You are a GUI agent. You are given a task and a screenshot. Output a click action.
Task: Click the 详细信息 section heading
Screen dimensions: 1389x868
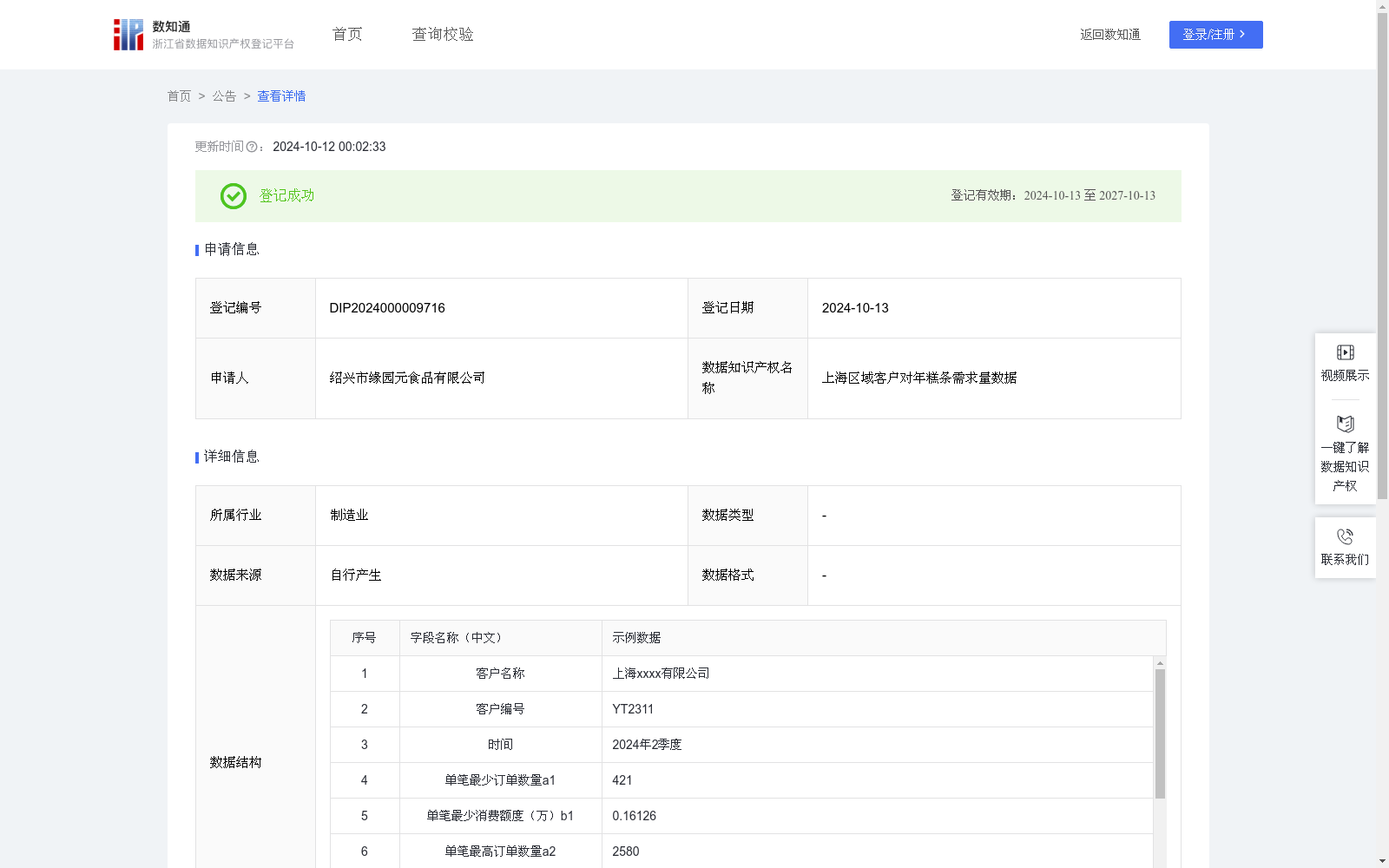[x=232, y=457]
